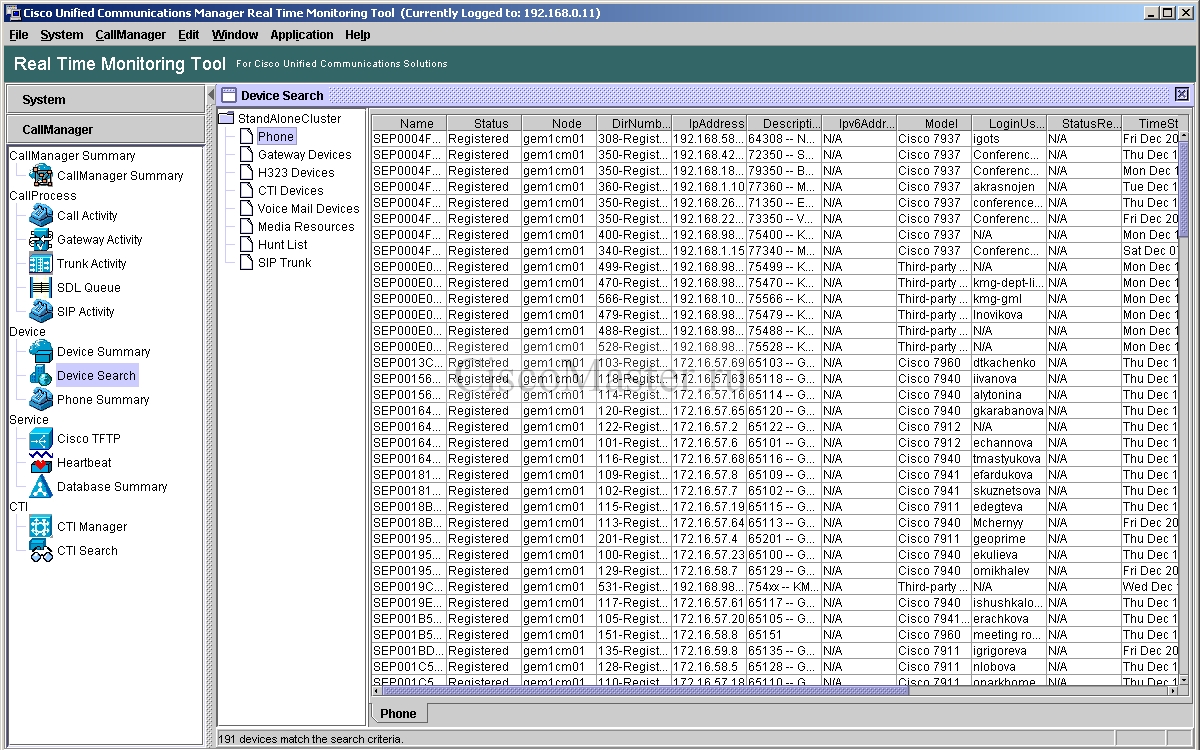Open the Edit menu

(x=189, y=34)
